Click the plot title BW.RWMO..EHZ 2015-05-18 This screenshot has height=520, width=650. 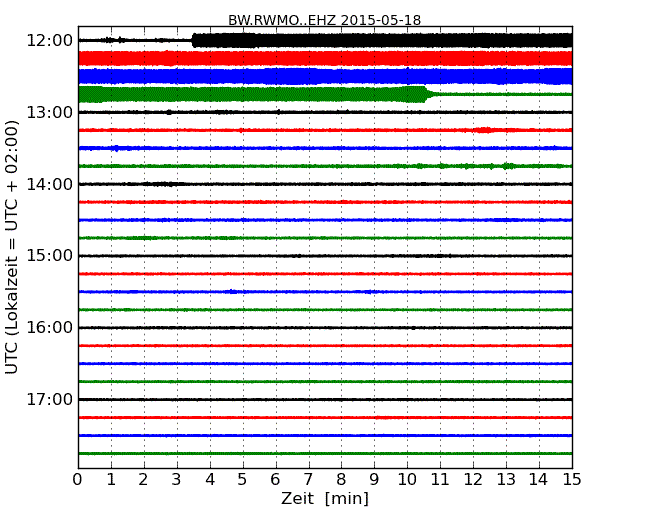(325, 20)
